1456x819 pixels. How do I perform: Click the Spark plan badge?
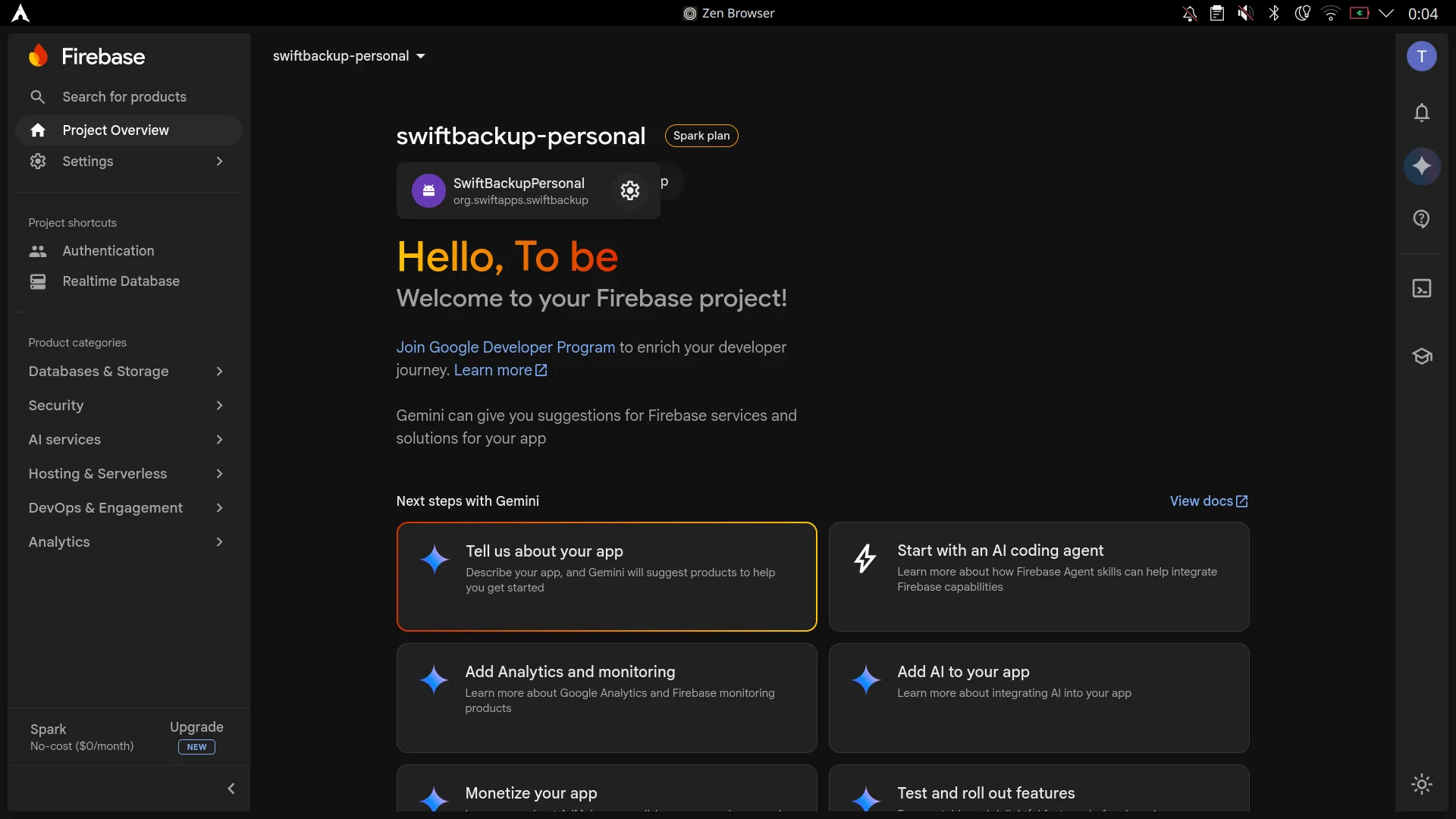[701, 136]
